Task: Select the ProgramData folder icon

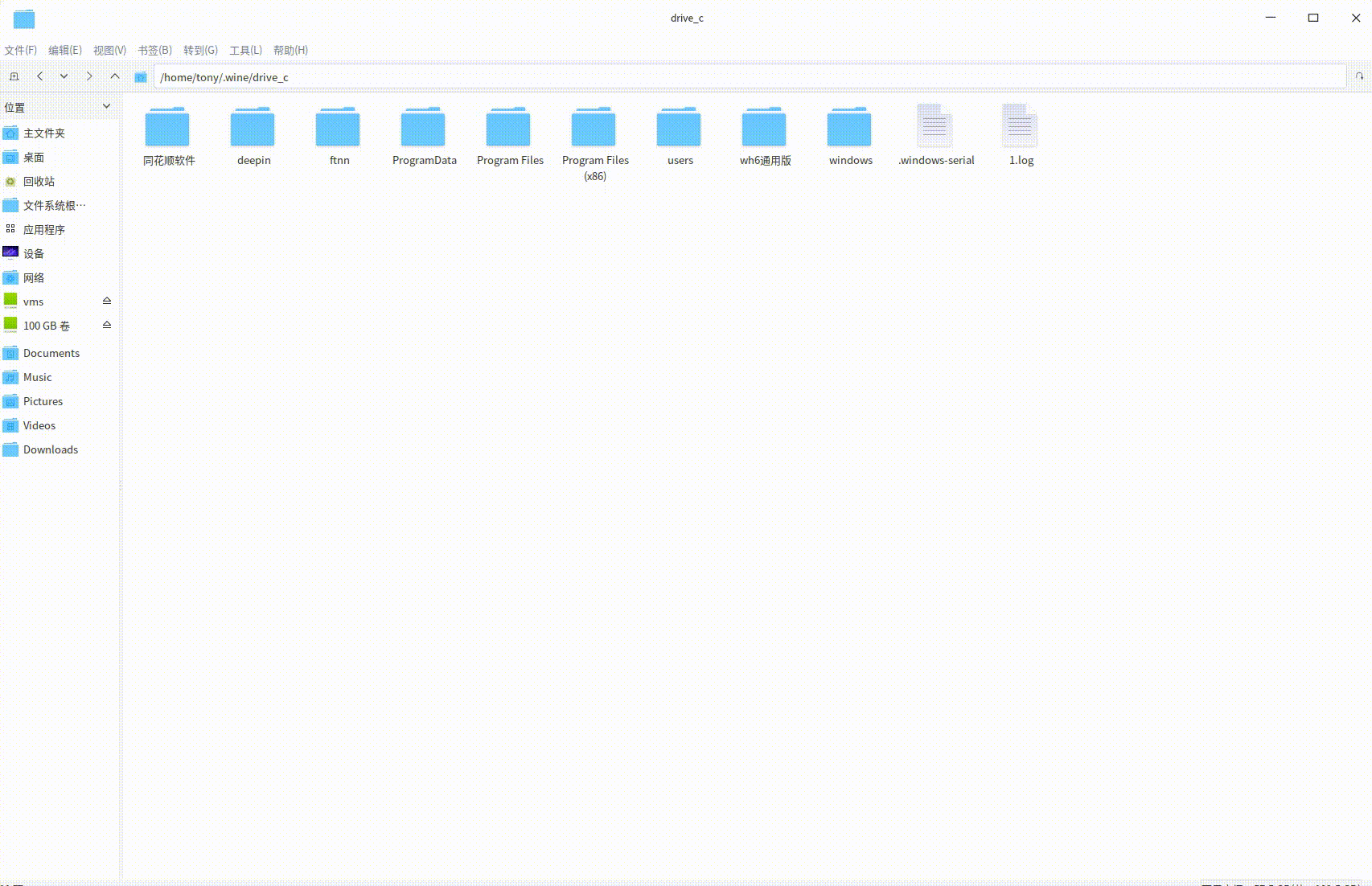Action: click(423, 127)
